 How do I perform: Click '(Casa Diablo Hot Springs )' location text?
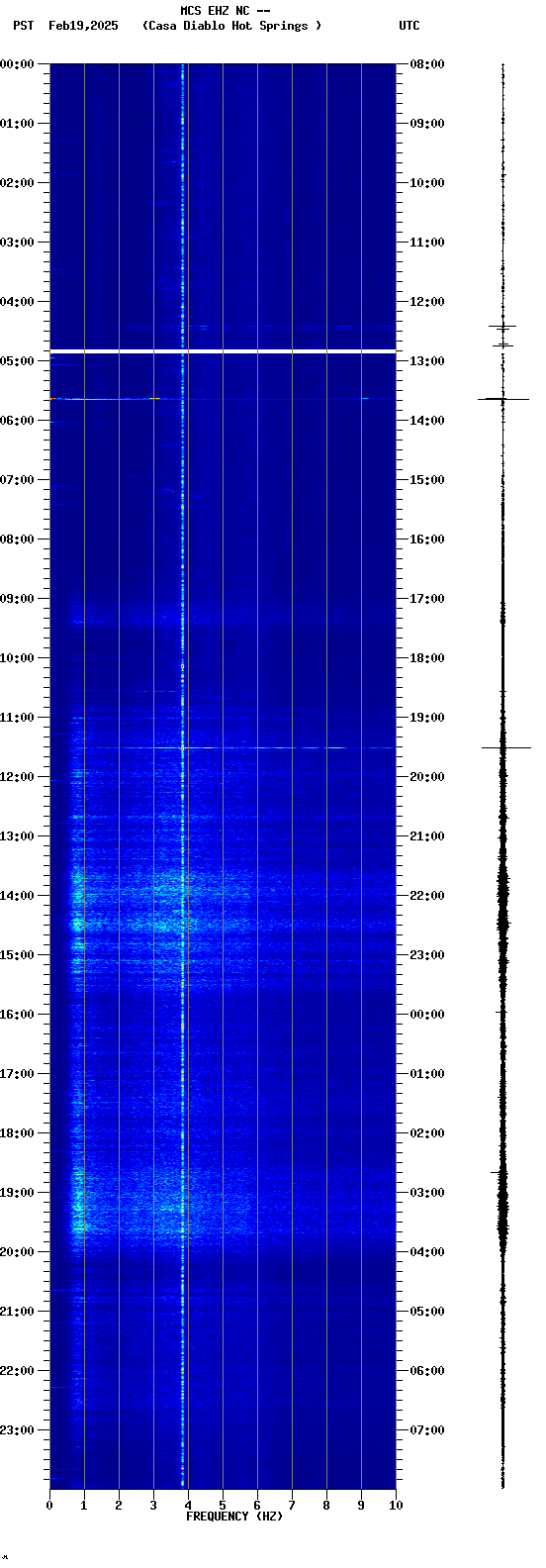tap(232, 26)
